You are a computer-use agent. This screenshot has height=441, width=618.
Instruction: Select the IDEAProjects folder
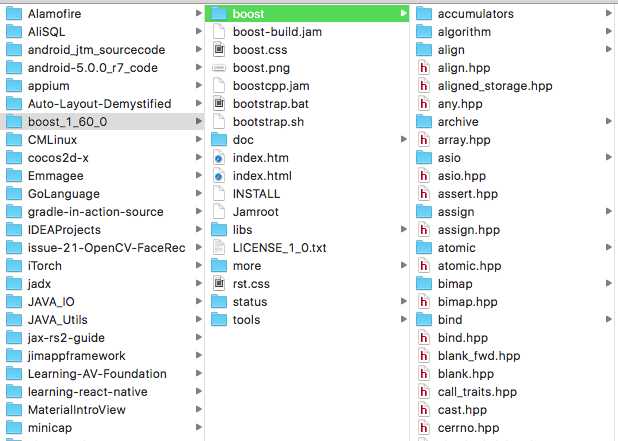click(102, 230)
